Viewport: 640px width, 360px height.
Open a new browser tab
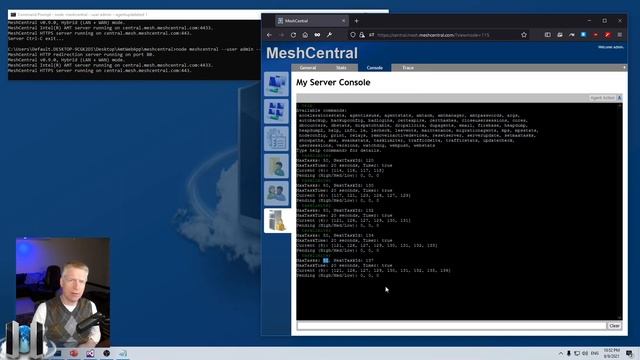coord(356,21)
